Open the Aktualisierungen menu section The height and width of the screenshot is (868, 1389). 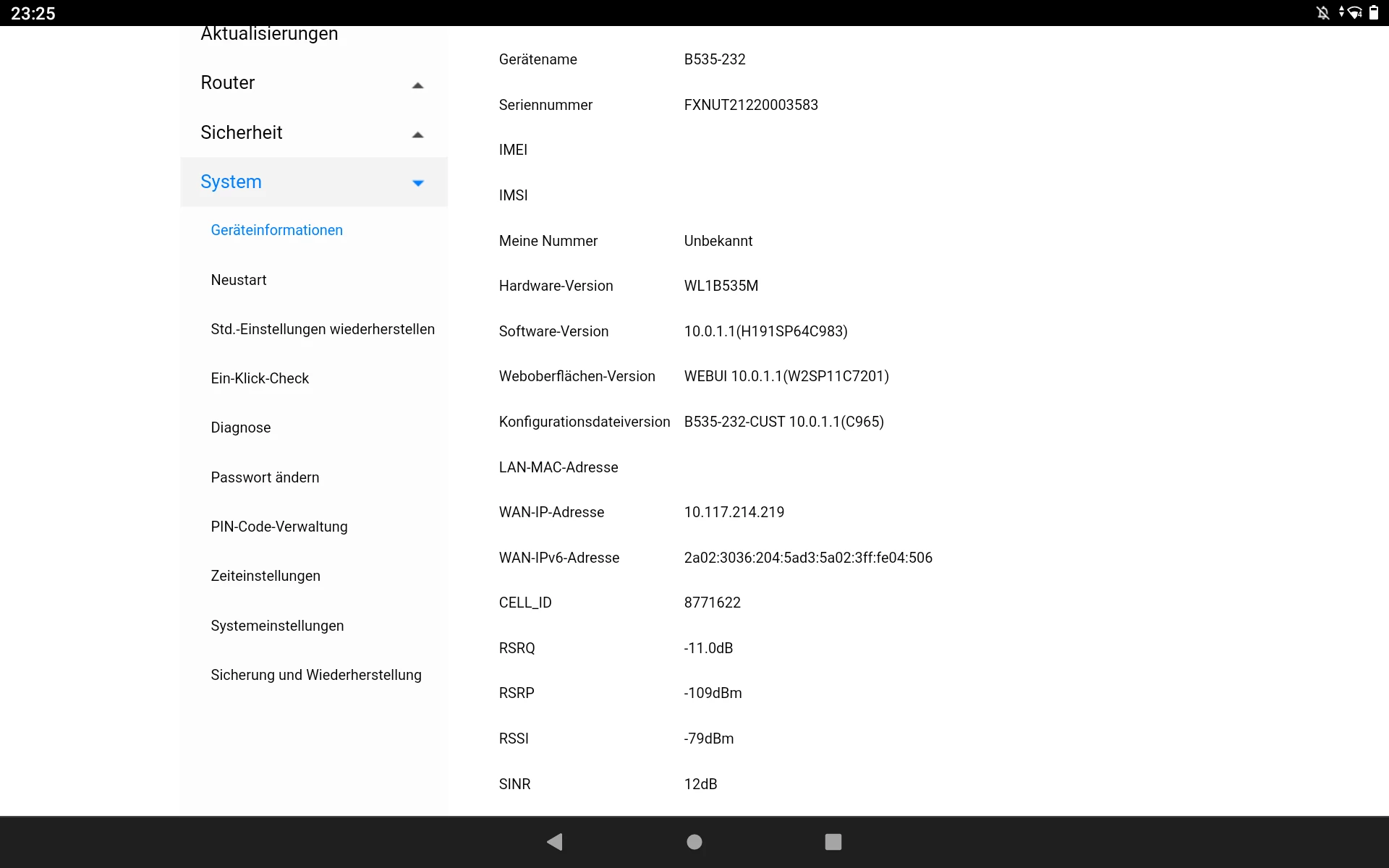pyautogui.click(x=269, y=34)
